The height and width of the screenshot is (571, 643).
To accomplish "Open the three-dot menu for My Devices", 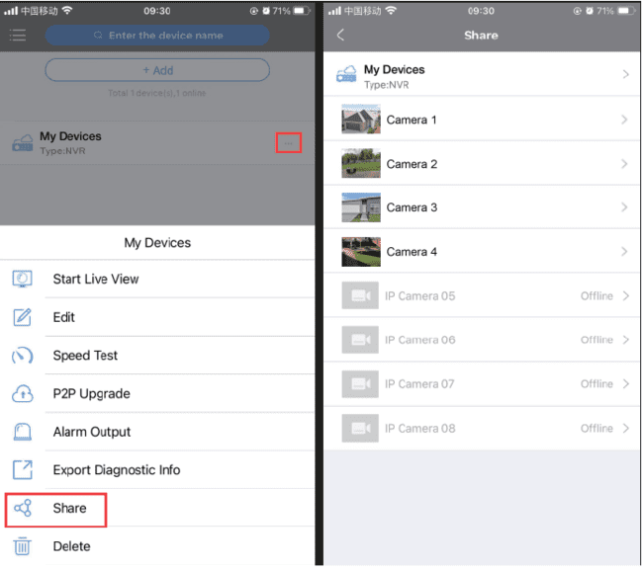I will [289, 143].
